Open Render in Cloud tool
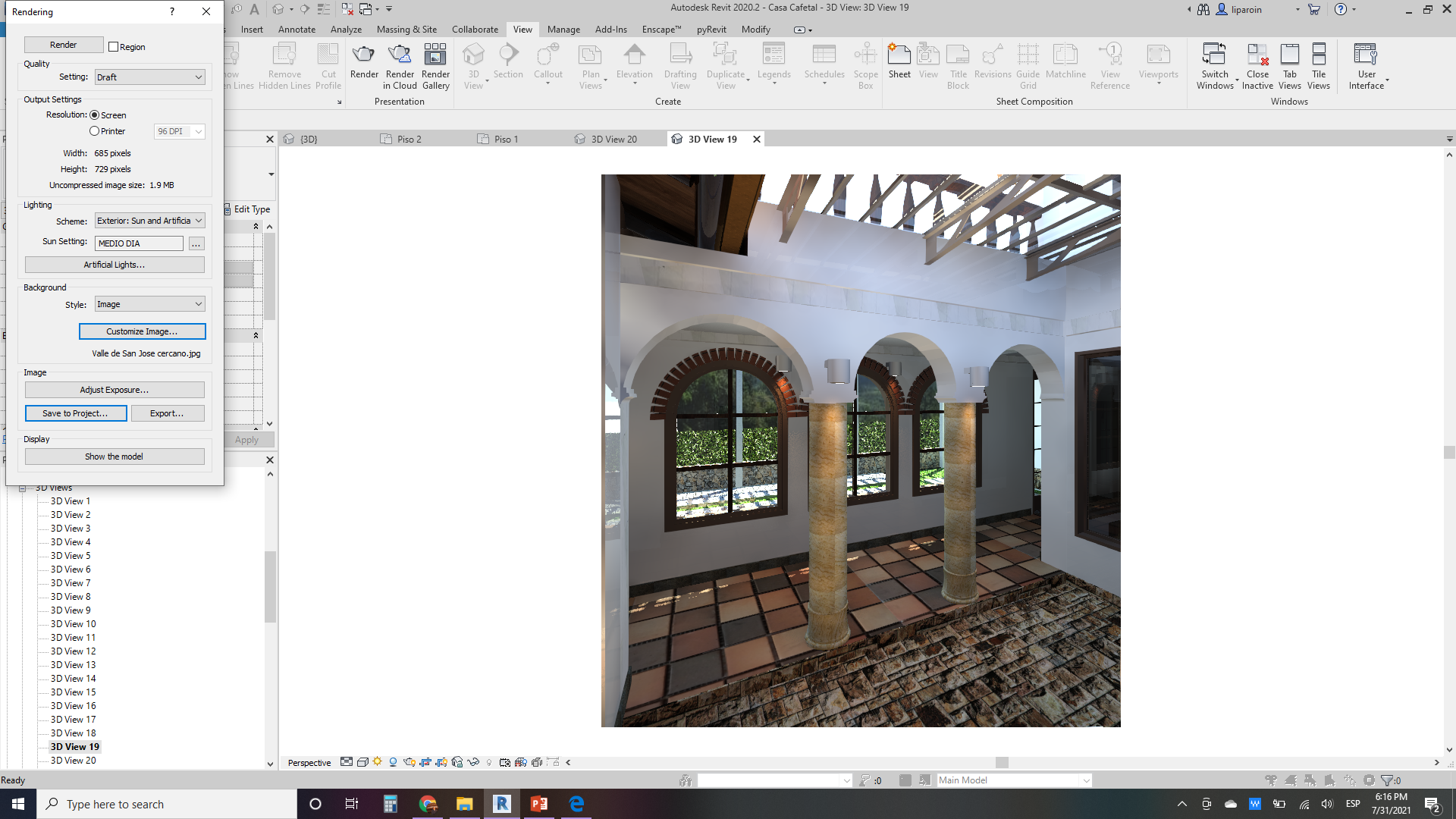This screenshot has width=1456, height=819. coord(400,55)
